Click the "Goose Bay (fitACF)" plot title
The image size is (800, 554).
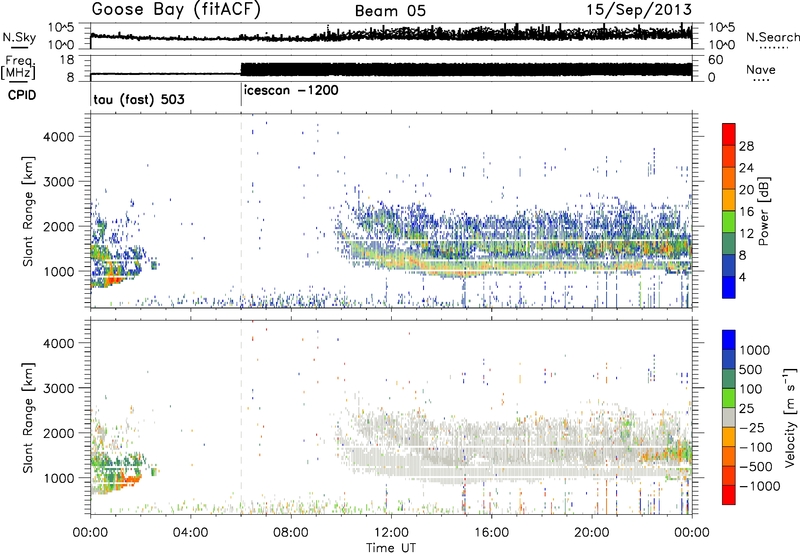click(x=176, y=10)
